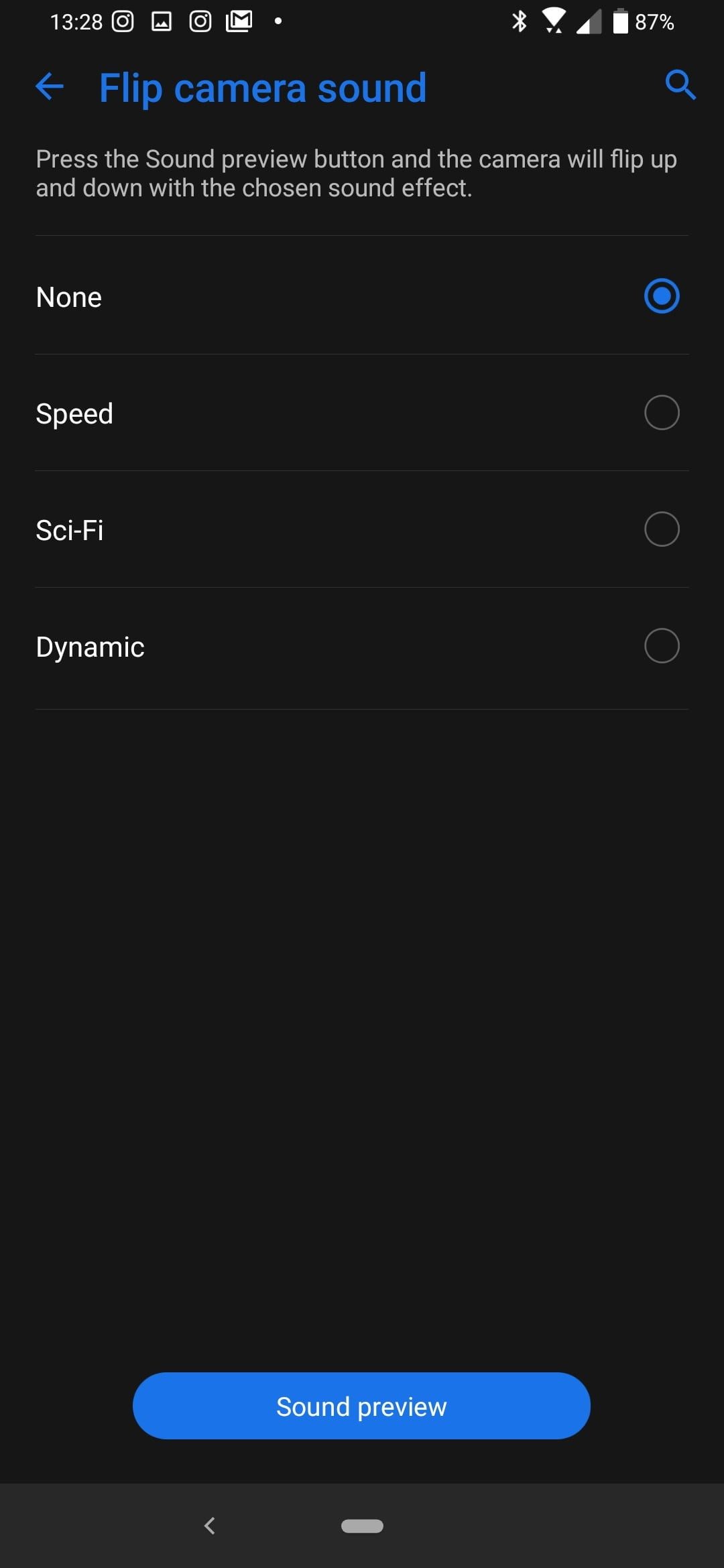Tap the Gmail notification icon
Viewport: 724px width, 1568px height.
[239, 22]
